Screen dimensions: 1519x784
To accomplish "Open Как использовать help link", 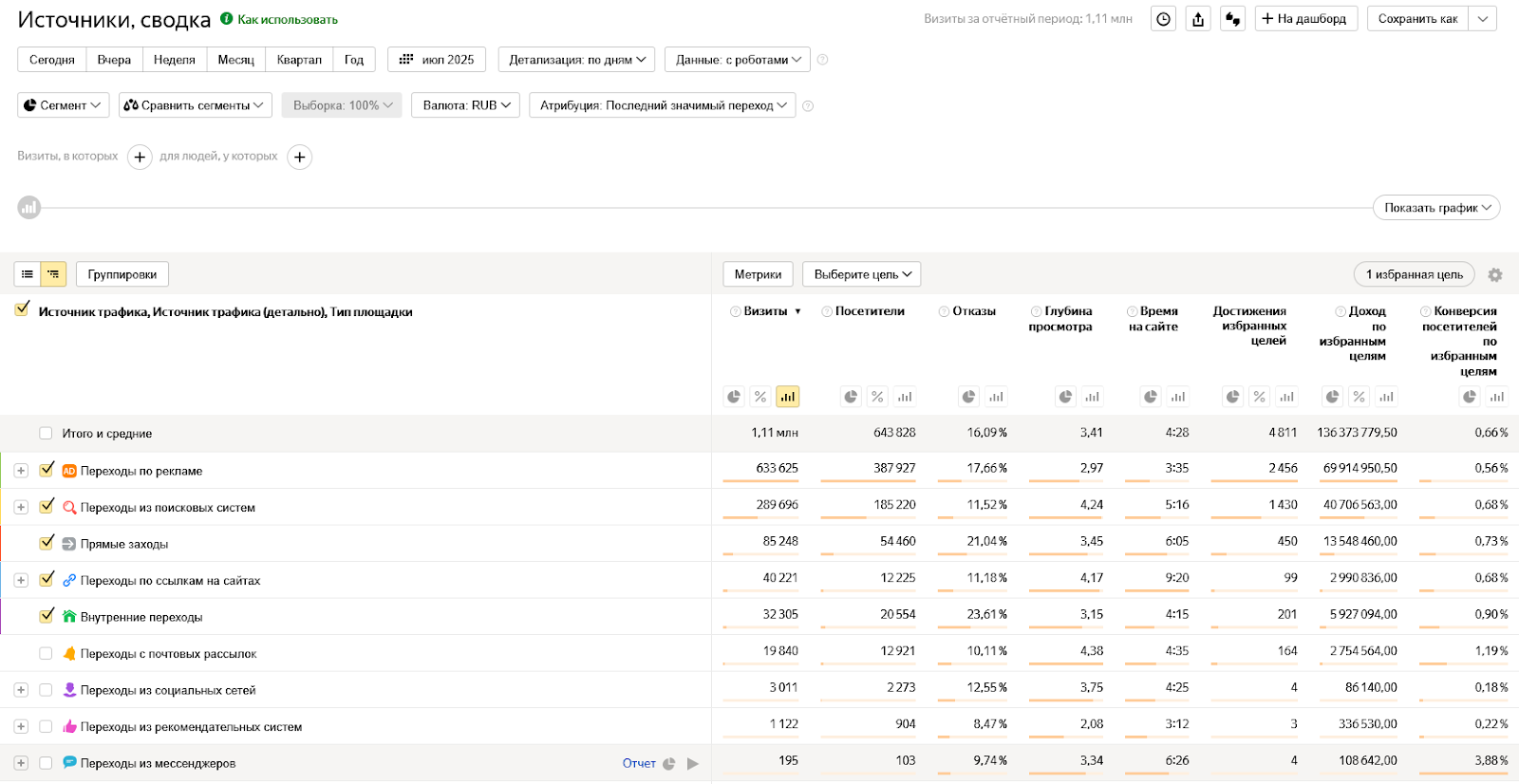I will click(287, 19).
